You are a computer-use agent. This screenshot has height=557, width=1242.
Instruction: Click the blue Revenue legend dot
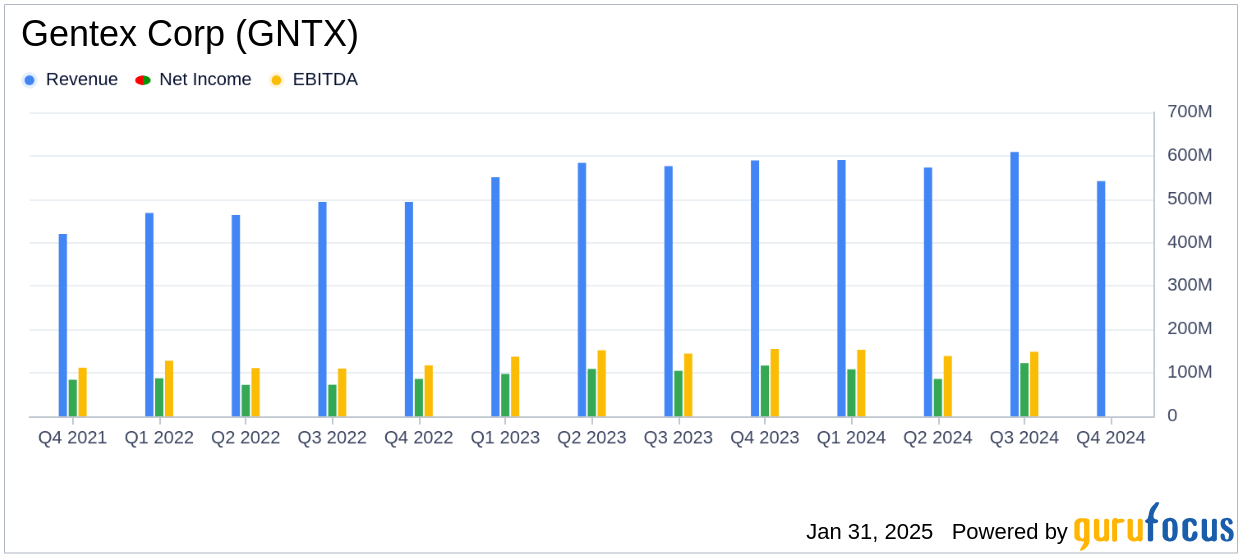pyautogui.click(x=30, y=80)
